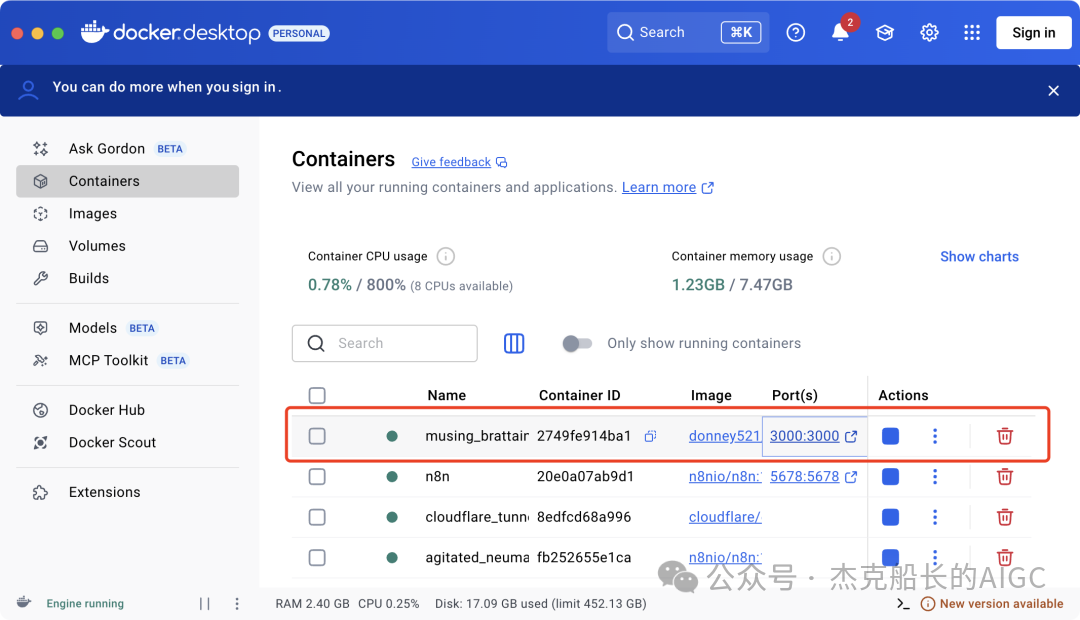Click the feedback speech bubble icon

pyautogui.click(x=501, y=163)
